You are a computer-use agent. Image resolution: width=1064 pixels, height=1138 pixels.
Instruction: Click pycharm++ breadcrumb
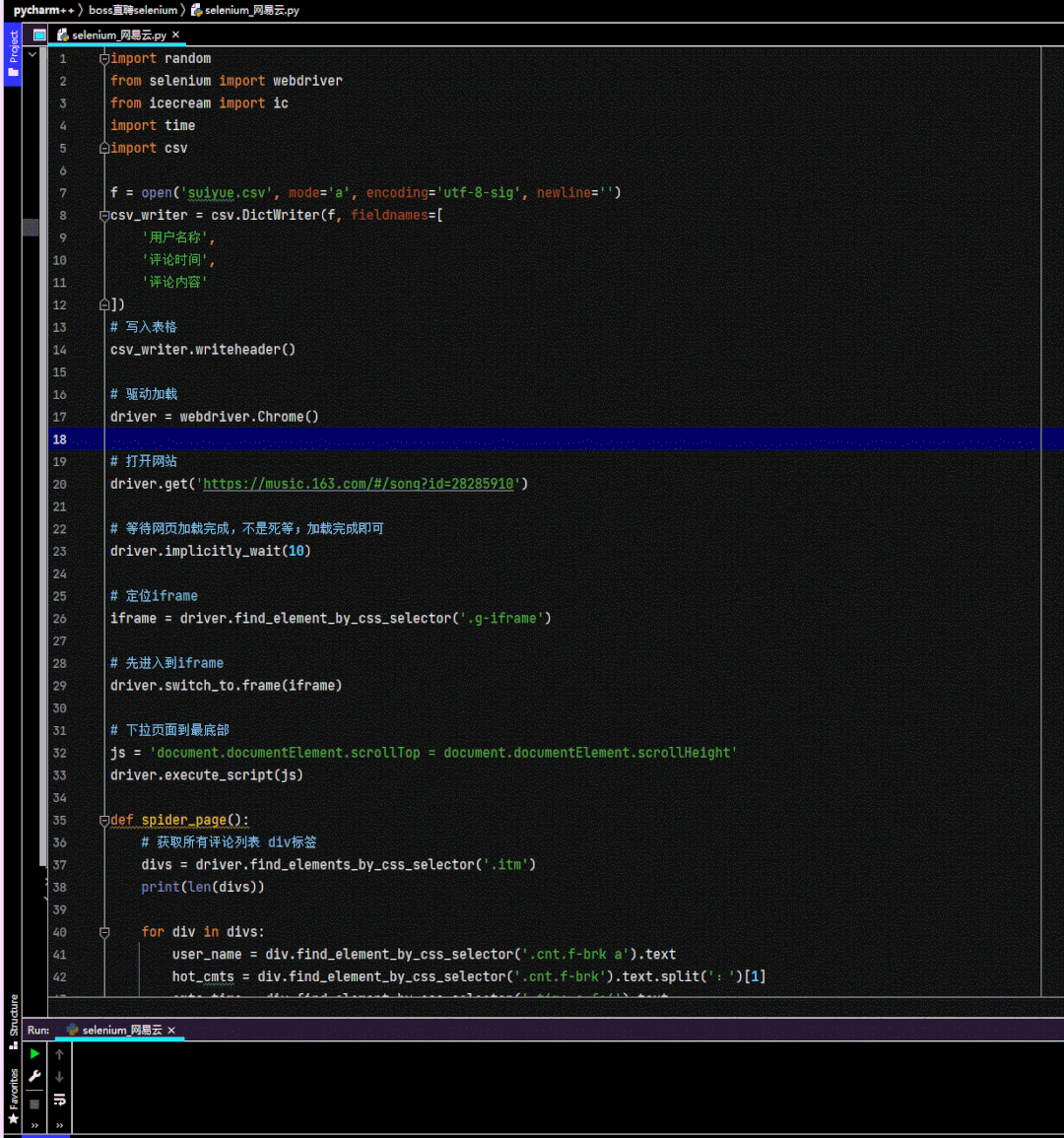tap(43, 10)
